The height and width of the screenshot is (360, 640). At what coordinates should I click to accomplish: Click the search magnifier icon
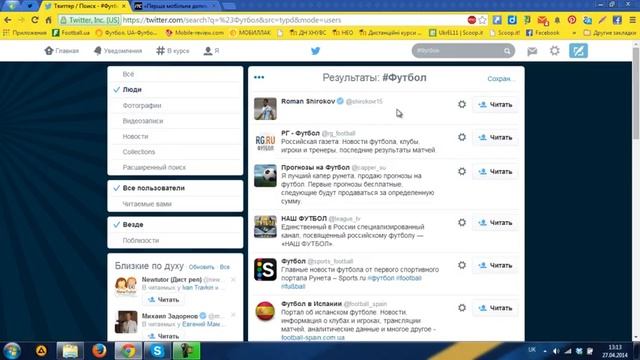[x=507, y=51]
